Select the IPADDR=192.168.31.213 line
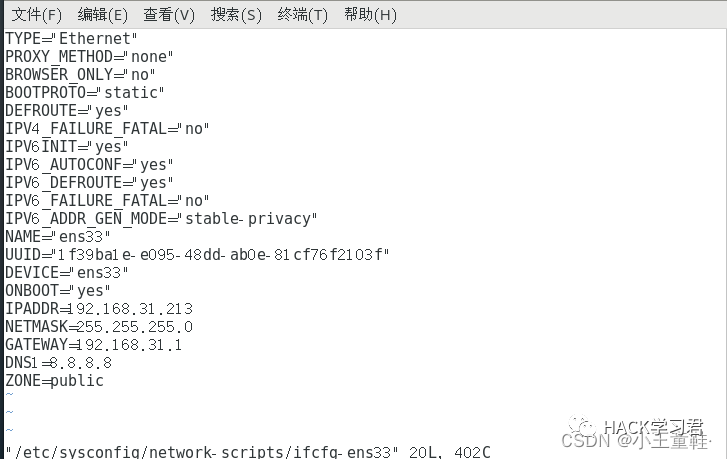 click(x=99, y=309)
